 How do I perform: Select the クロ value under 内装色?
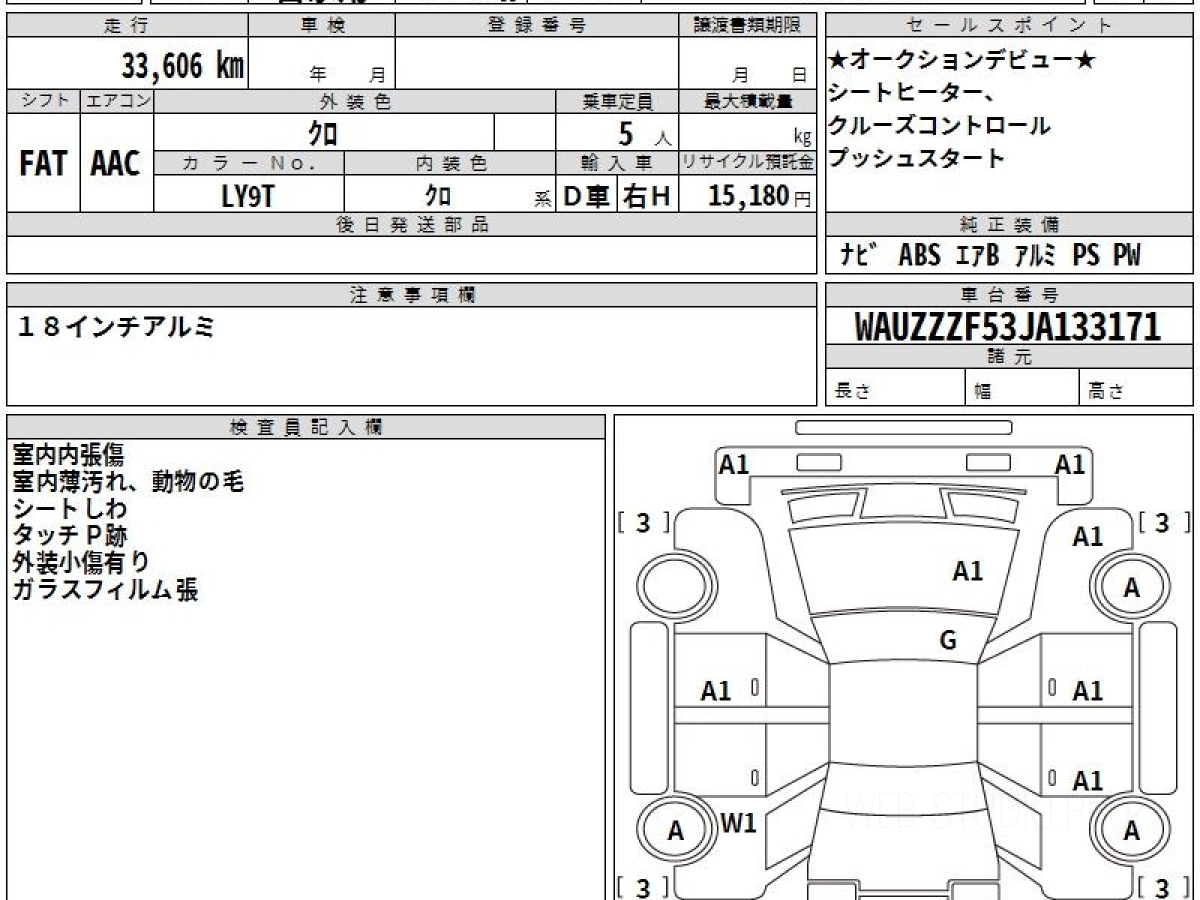tap(437, 195)
